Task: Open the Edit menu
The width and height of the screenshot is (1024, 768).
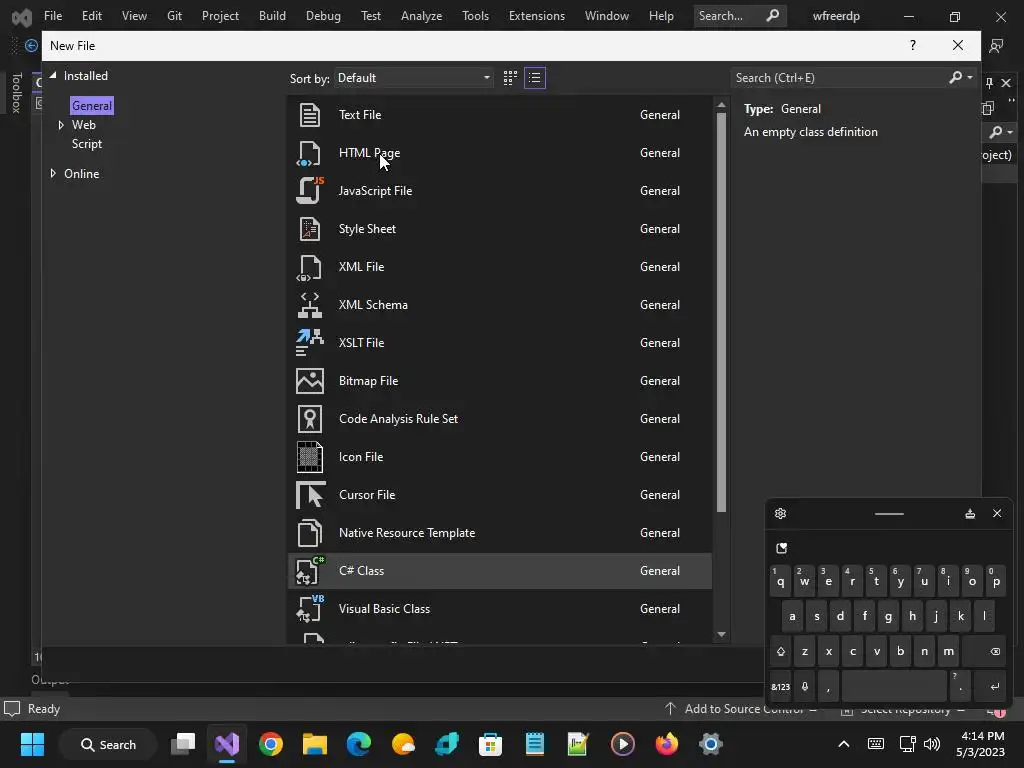Action: pos(91,16)
